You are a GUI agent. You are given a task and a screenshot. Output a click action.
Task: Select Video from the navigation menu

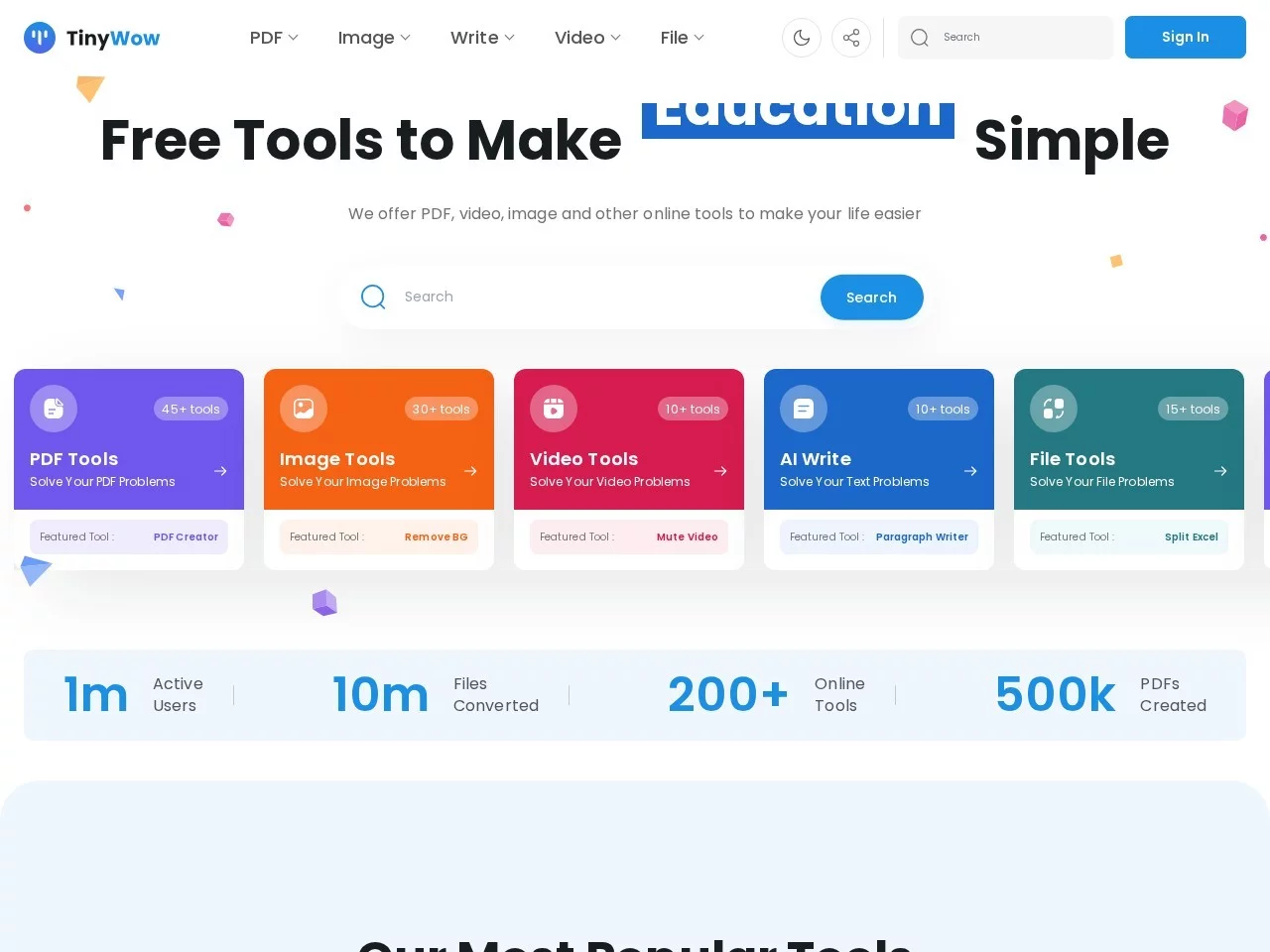[586, 37]
